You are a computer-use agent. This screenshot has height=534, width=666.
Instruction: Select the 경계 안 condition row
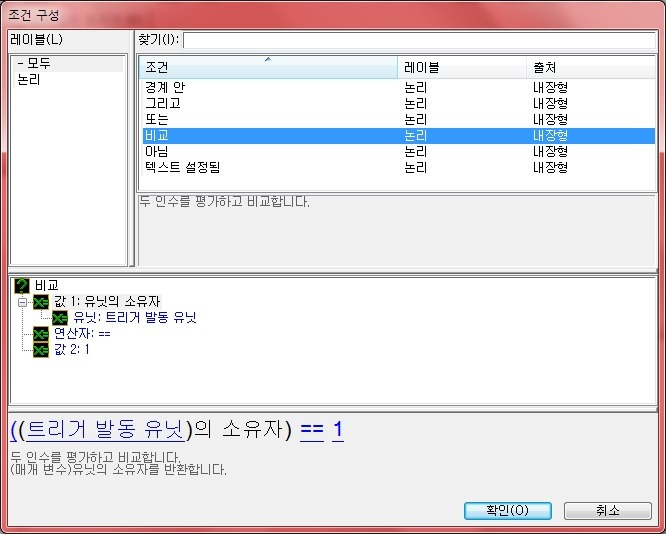pos(399,88)
